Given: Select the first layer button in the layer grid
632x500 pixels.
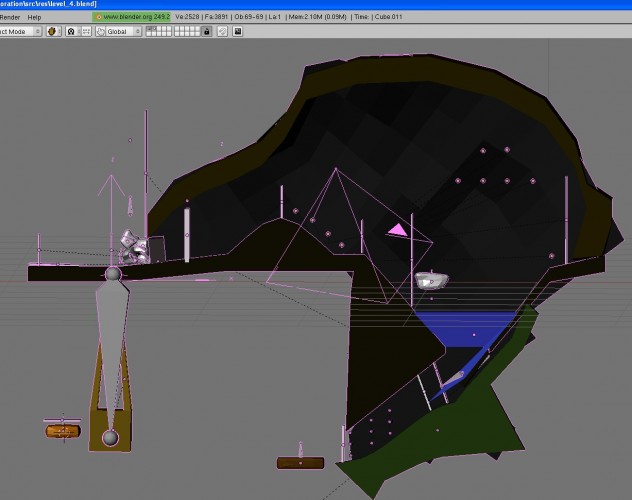Looking at the screenshot, I should (148, 29).
